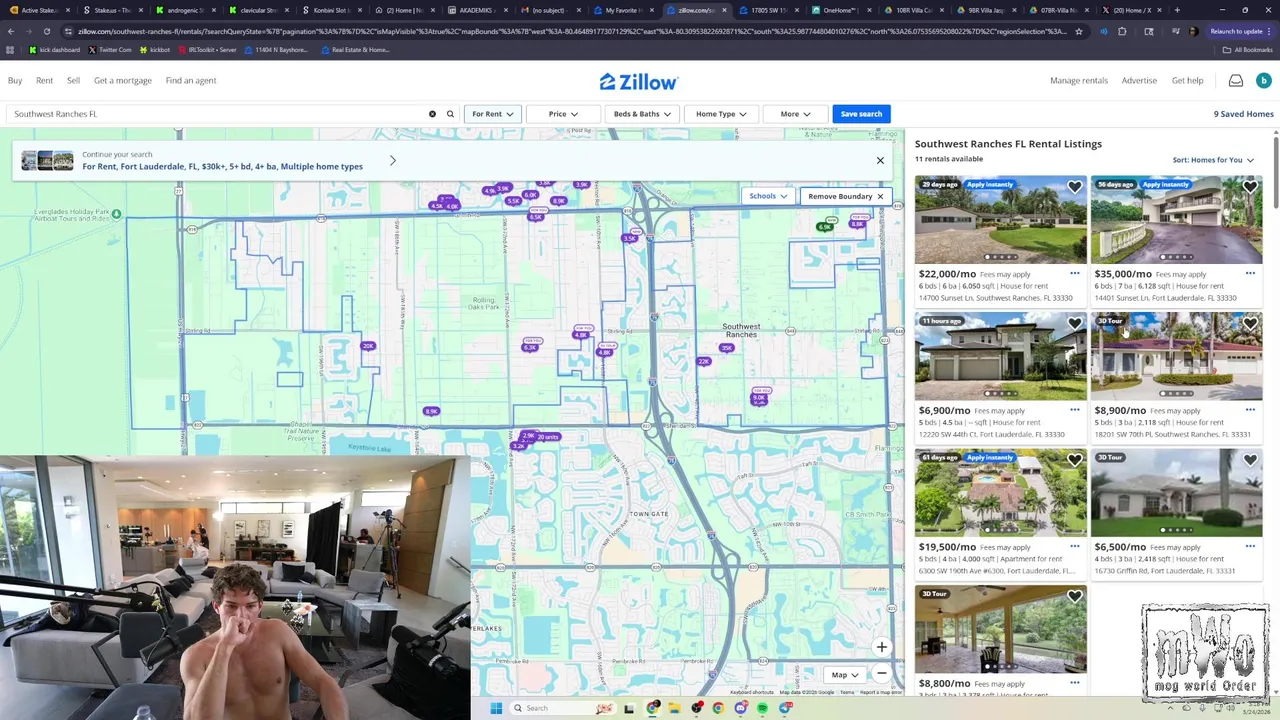Zoom in on the map
Image resolution: width=1280 pixels, height=720 pixels.
[x=881, y=647]
